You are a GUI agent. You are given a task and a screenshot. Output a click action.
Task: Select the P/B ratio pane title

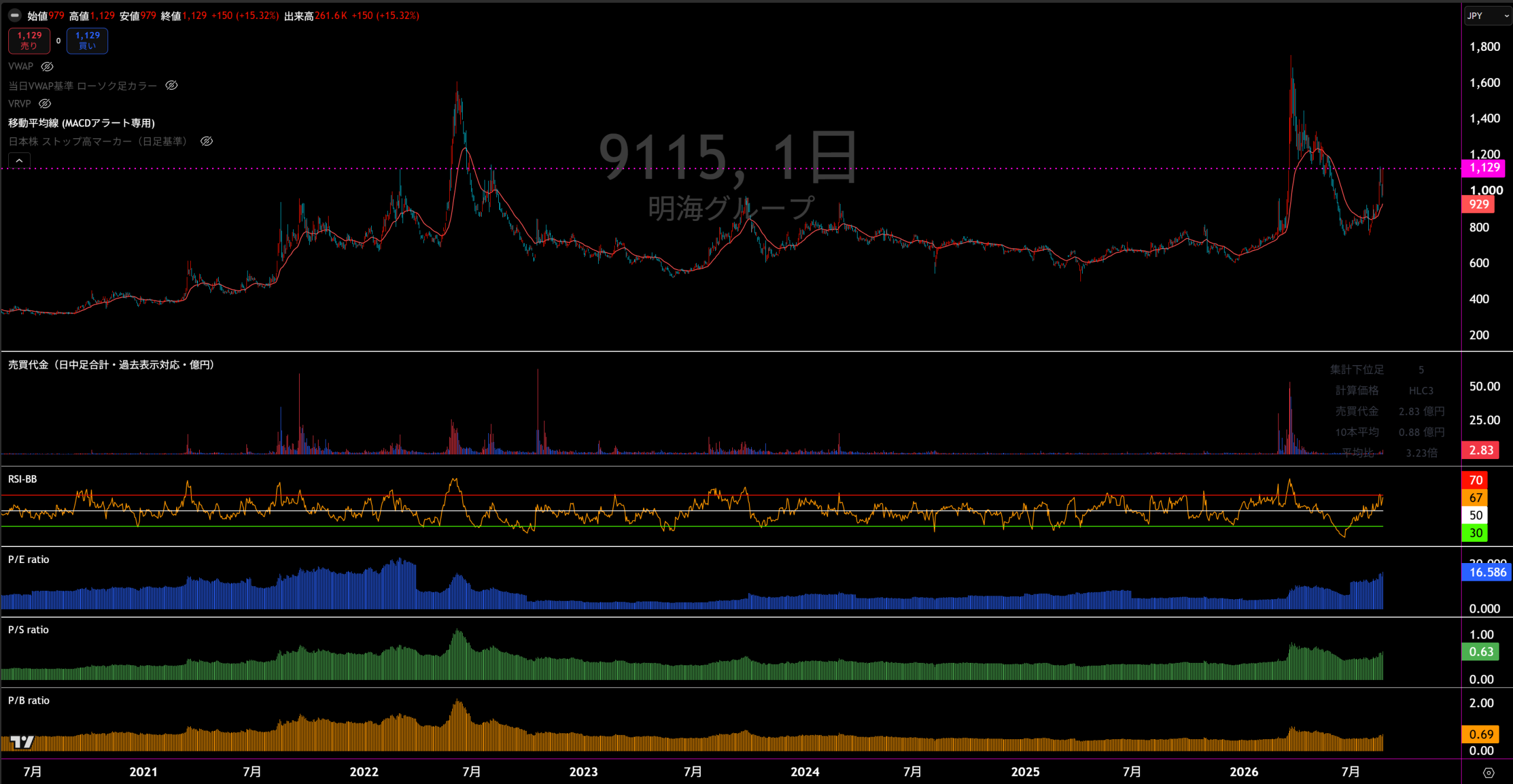pos(29,701)
